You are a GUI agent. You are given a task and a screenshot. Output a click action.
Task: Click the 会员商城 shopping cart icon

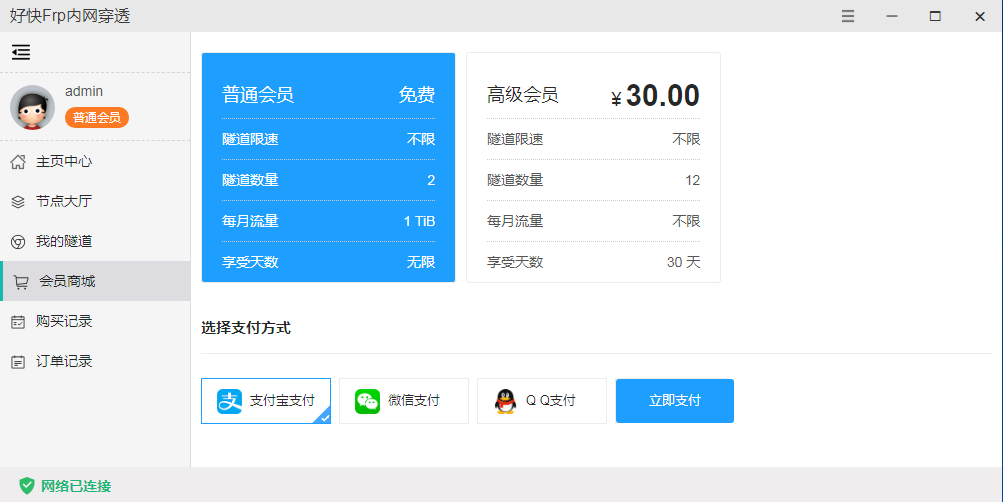[x=20, y=281]
